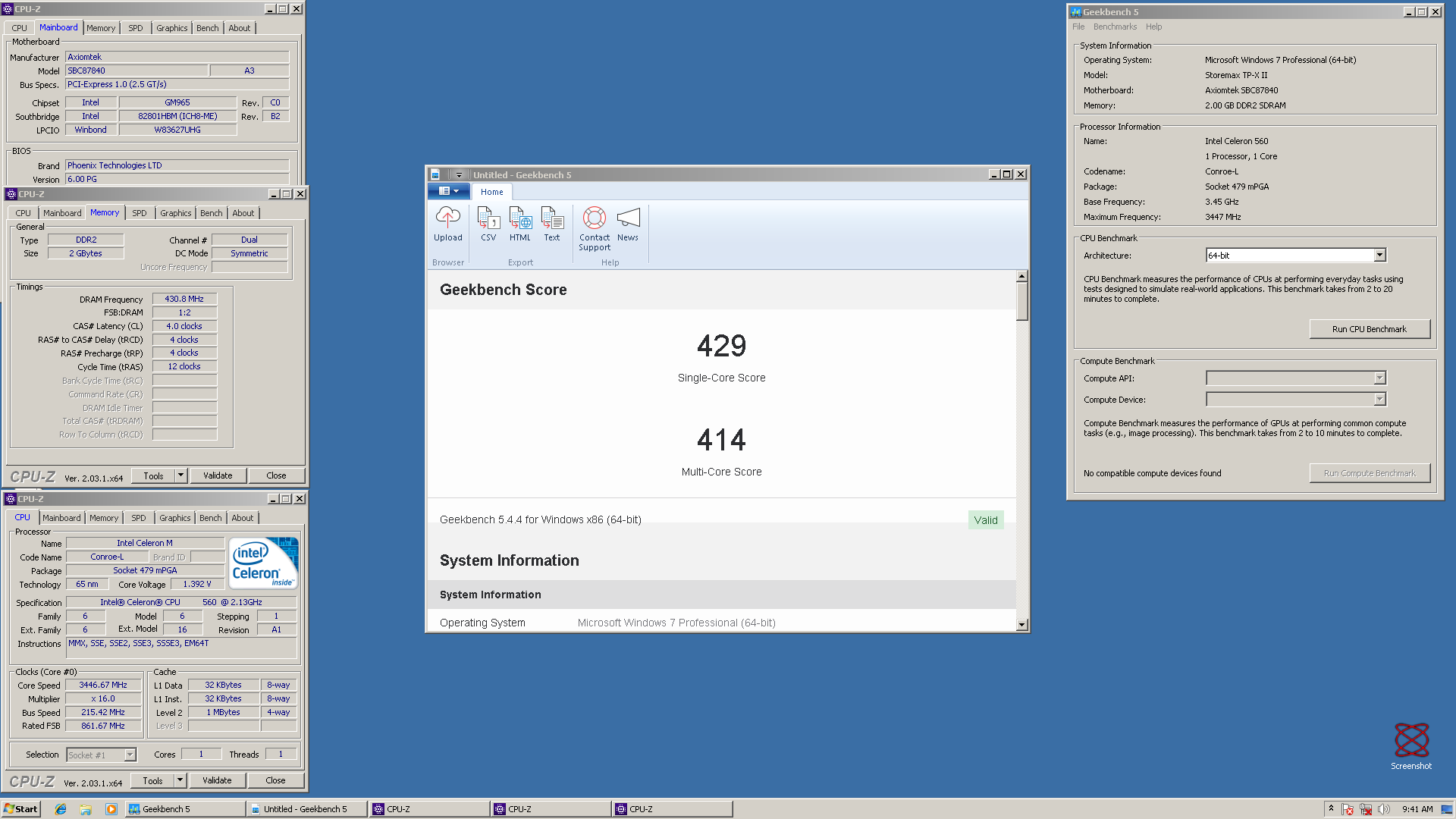This screenshot has height=819, width=1456.
Task: Click the Core Speed 3446.67 MHz value
Action: click(x=103, y=685)
